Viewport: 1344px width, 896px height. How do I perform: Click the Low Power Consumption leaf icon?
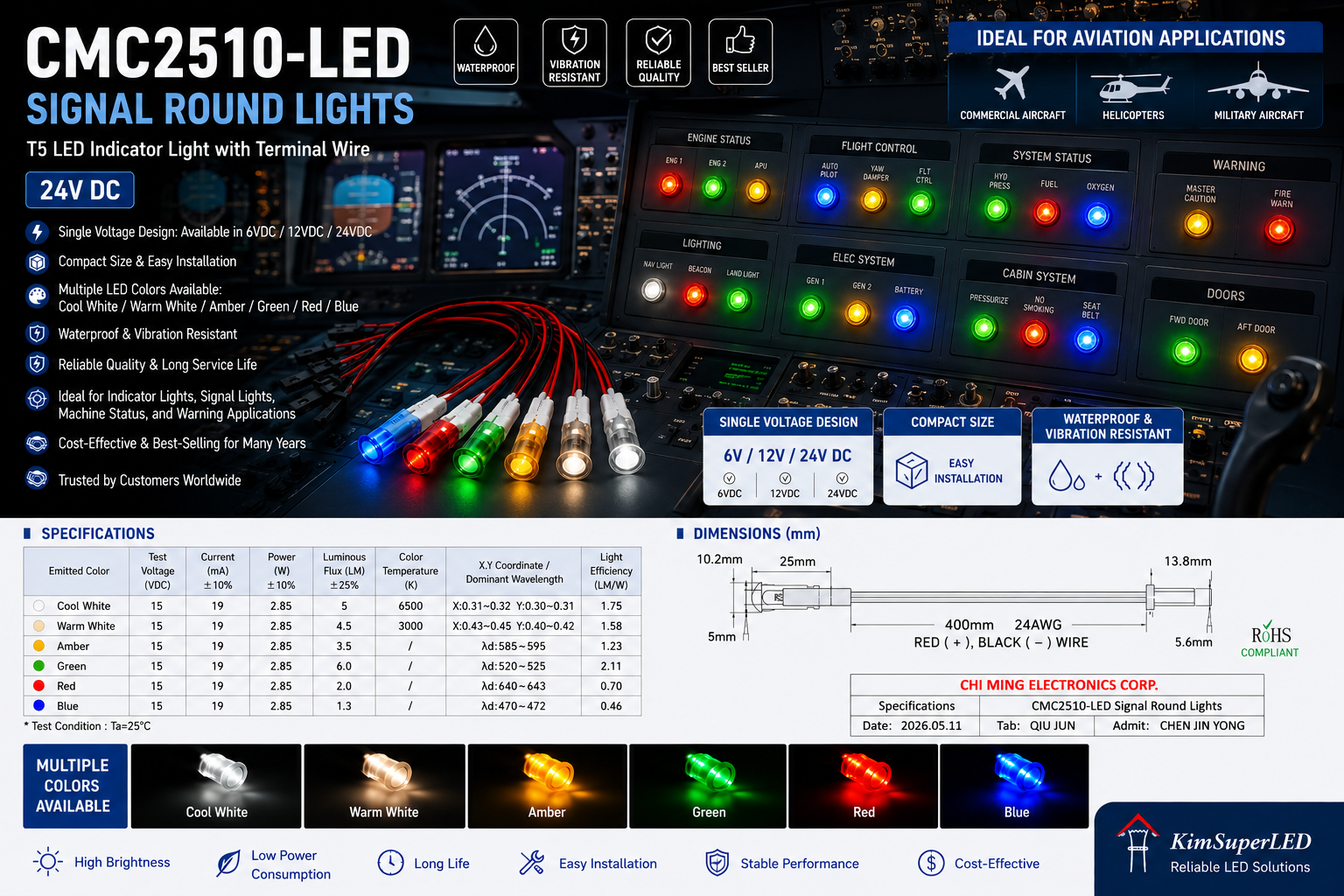click(x=228, y=864)
